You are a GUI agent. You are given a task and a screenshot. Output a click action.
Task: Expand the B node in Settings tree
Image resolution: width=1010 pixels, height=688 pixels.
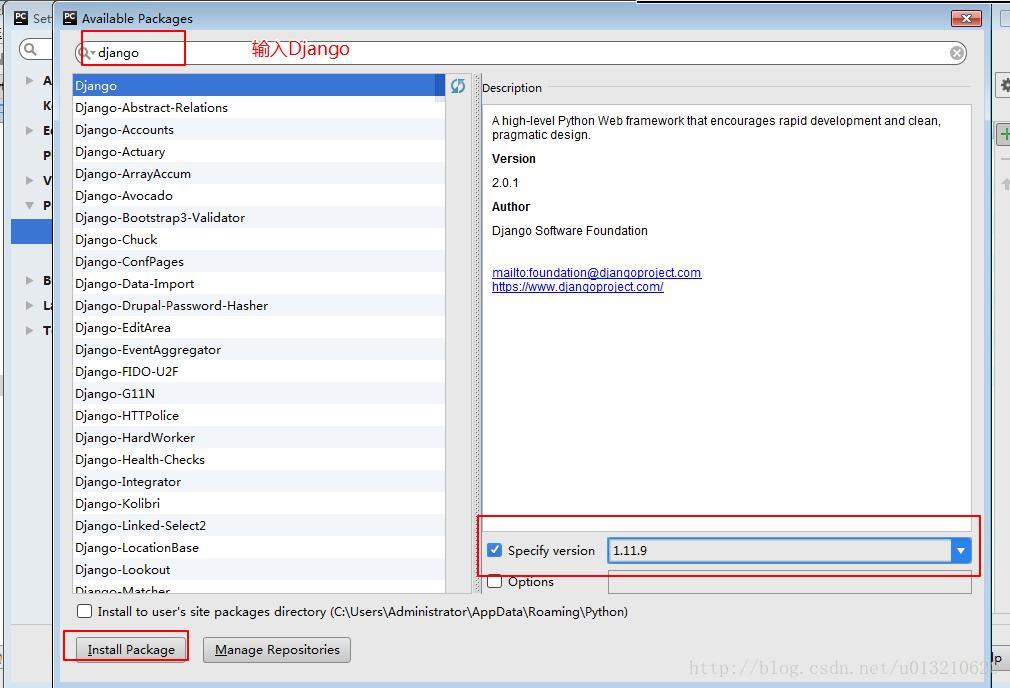pos(29,280)
